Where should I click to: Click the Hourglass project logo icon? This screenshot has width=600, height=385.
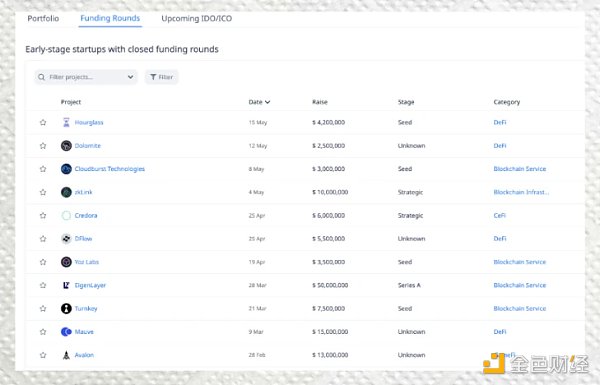point(66,122)
